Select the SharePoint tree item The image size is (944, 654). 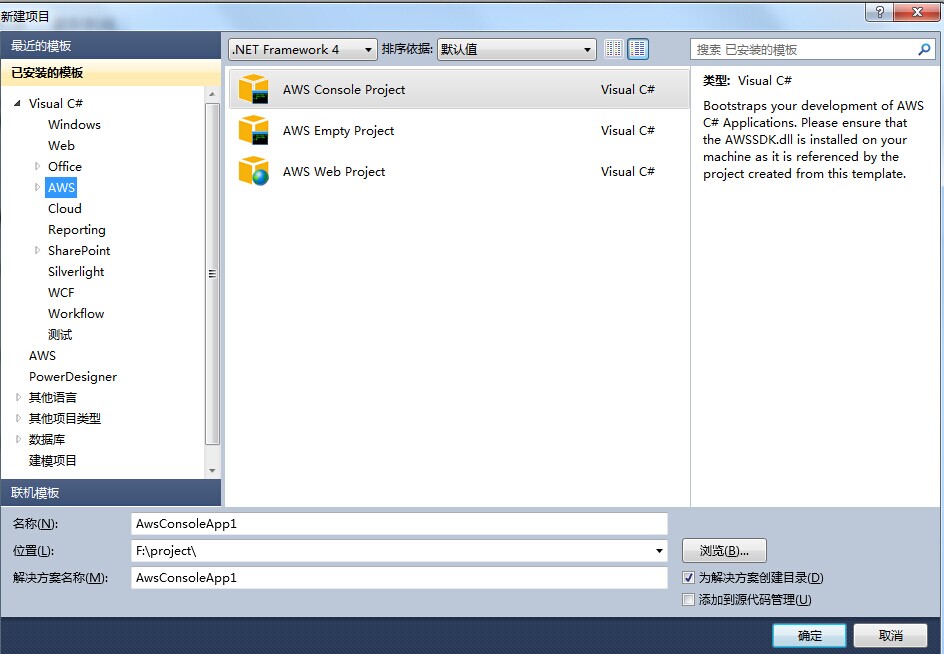click(x=79, y=251)
